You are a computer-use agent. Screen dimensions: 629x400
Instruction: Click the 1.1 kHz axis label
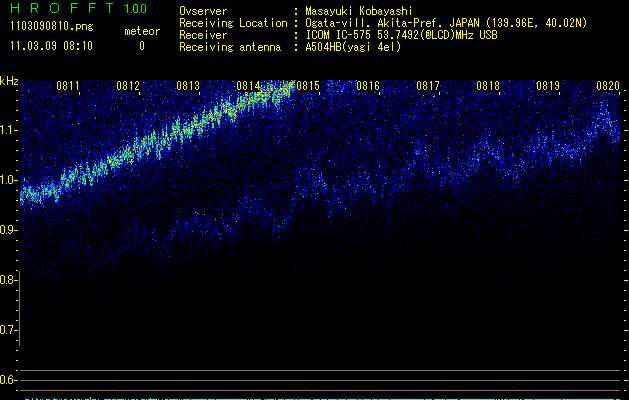click(9, 130)
